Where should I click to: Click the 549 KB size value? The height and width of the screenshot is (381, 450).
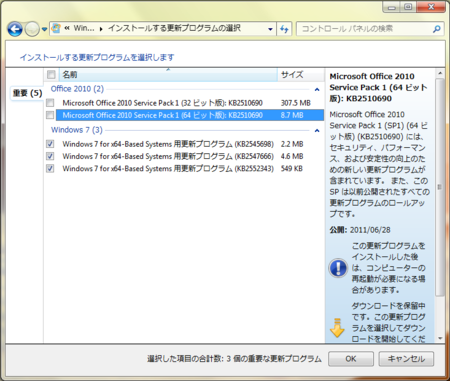tap(292, 169)
